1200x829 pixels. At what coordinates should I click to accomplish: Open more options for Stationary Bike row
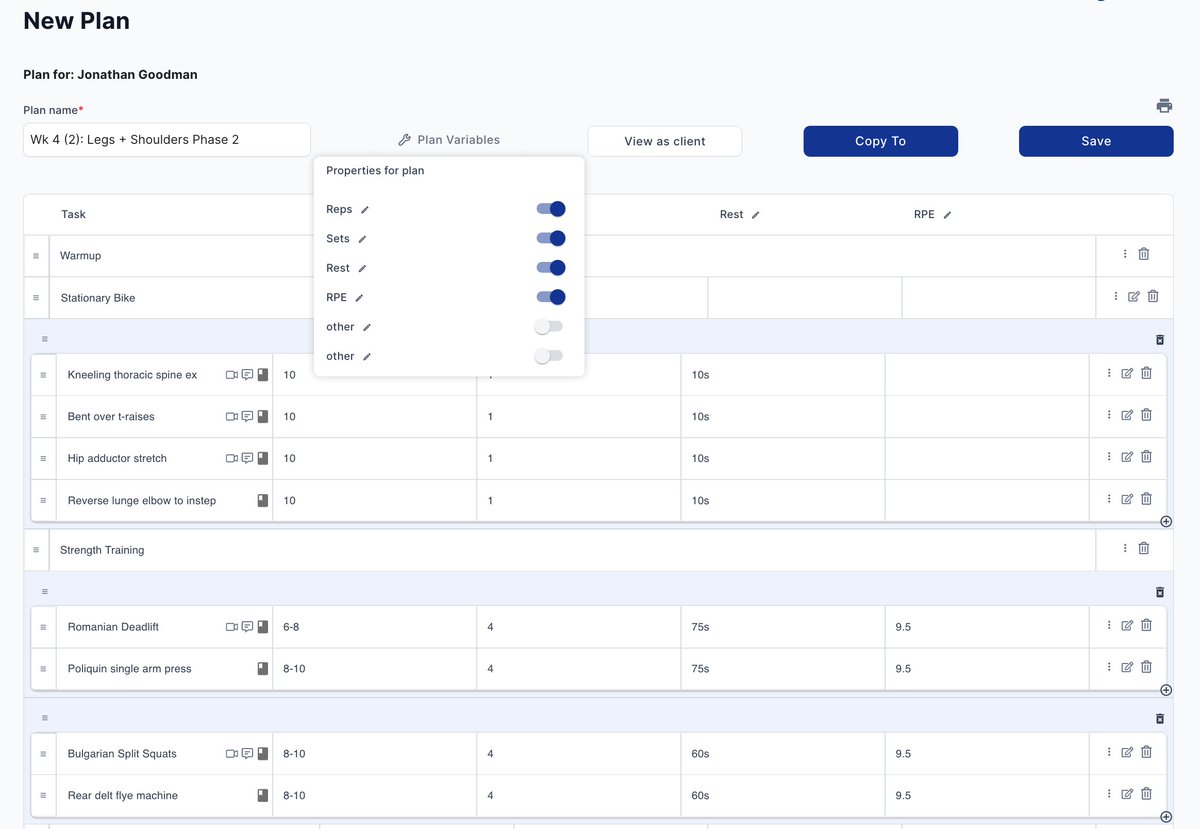1116,296
